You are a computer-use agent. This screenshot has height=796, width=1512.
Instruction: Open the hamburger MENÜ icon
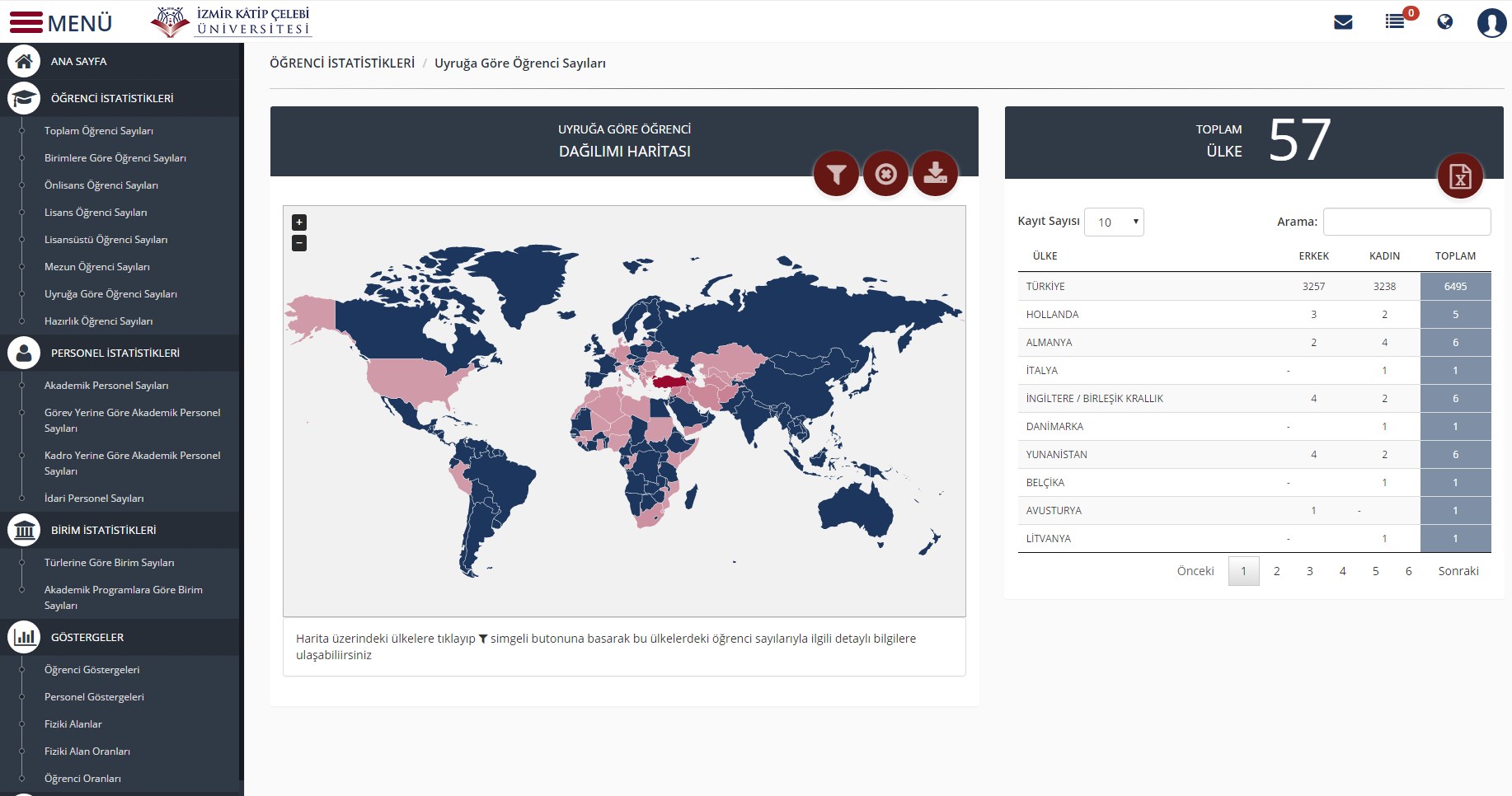click(x=26, y=22)
